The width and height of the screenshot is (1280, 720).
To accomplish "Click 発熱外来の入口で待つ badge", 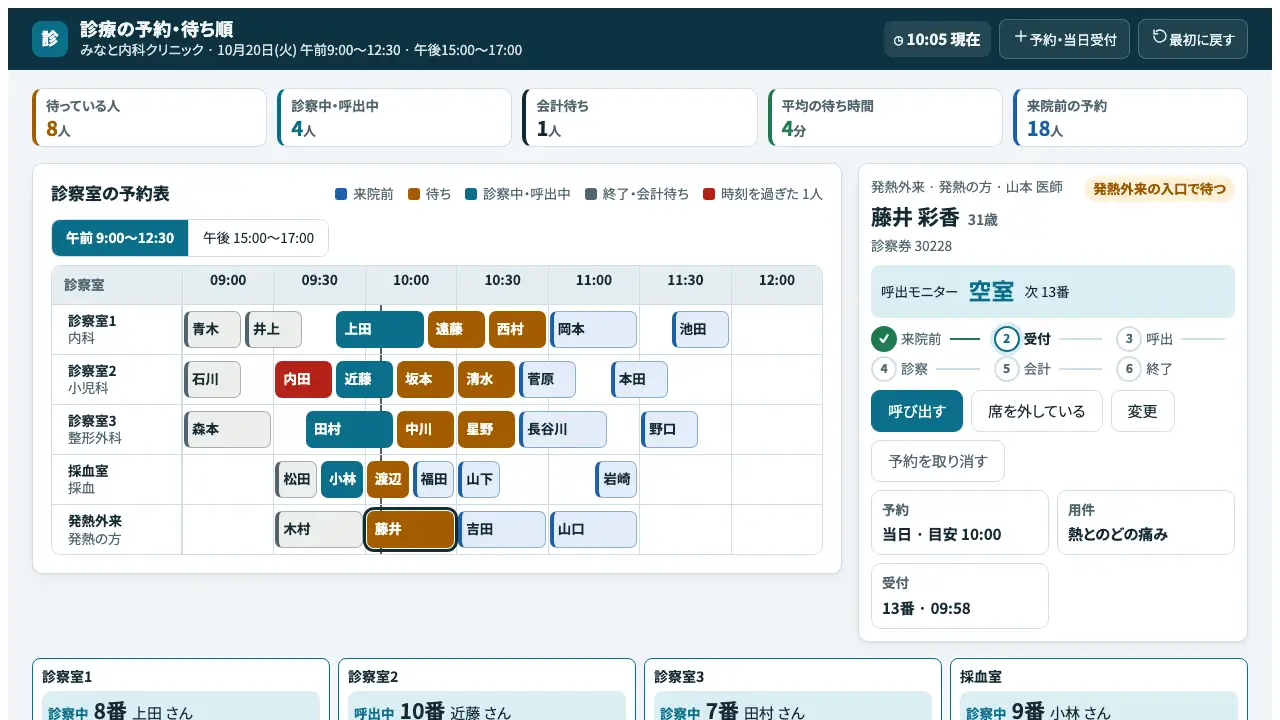I will pos(1159,189).
